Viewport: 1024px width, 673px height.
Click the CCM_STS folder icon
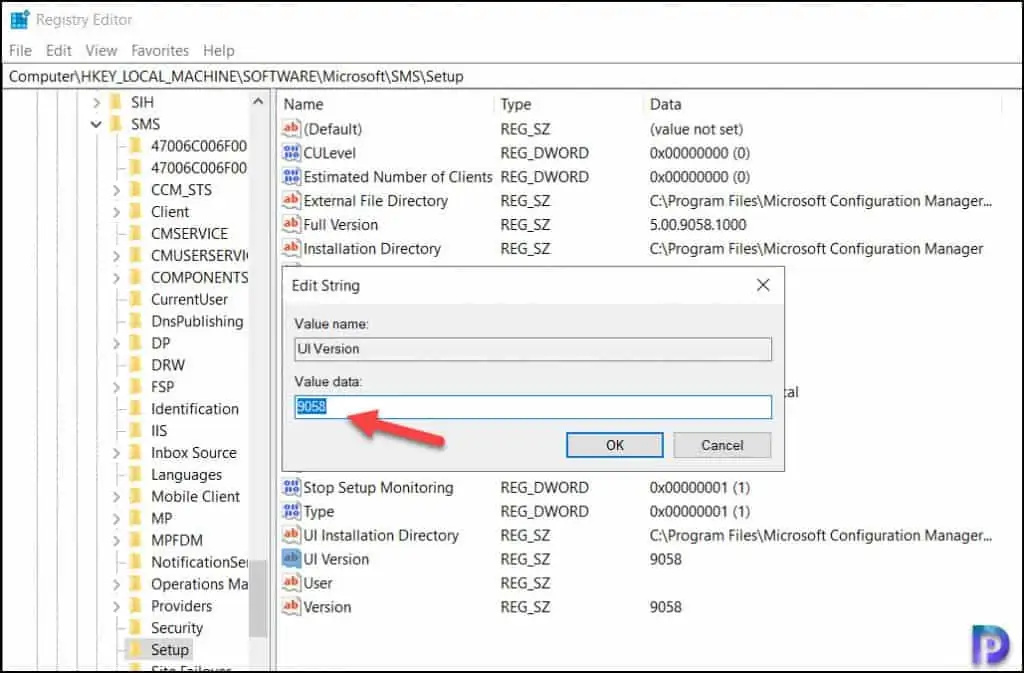[x=136, y=190]
